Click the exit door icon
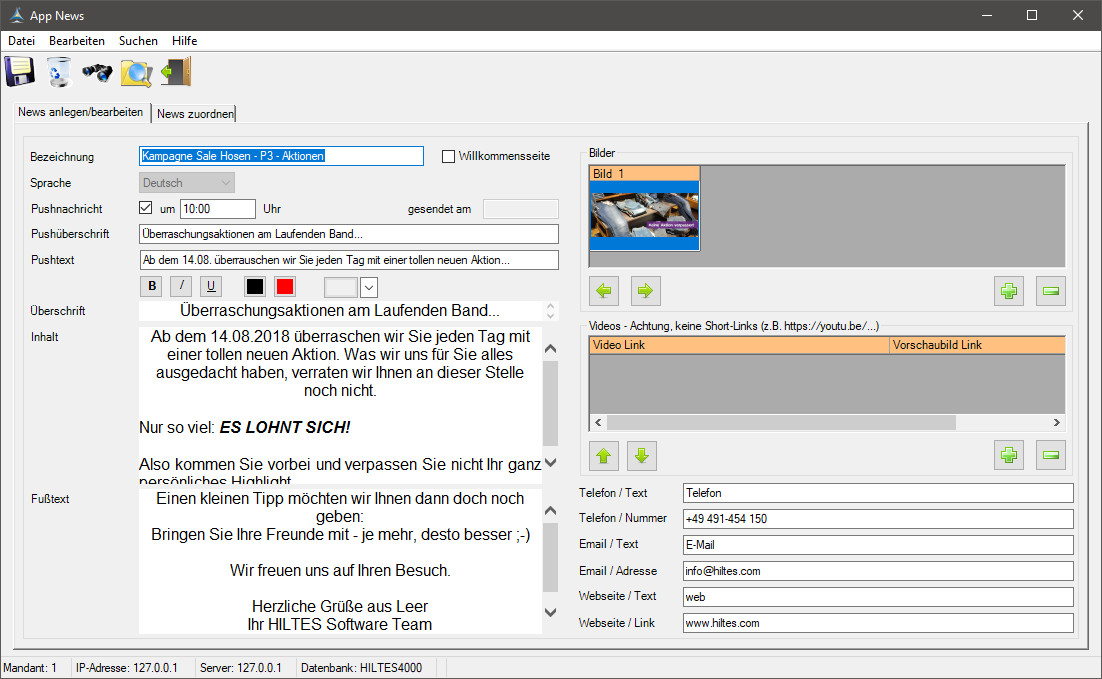This screenshot has width=1102, height=679. click(x=176, y=72)
